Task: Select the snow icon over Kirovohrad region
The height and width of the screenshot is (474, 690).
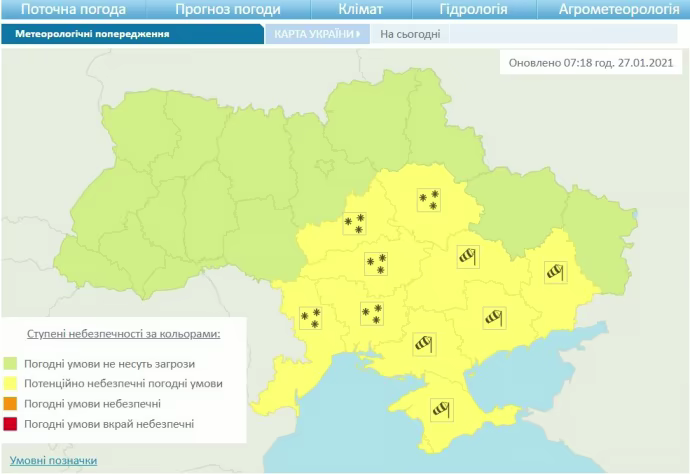Action: pos(376,264)
